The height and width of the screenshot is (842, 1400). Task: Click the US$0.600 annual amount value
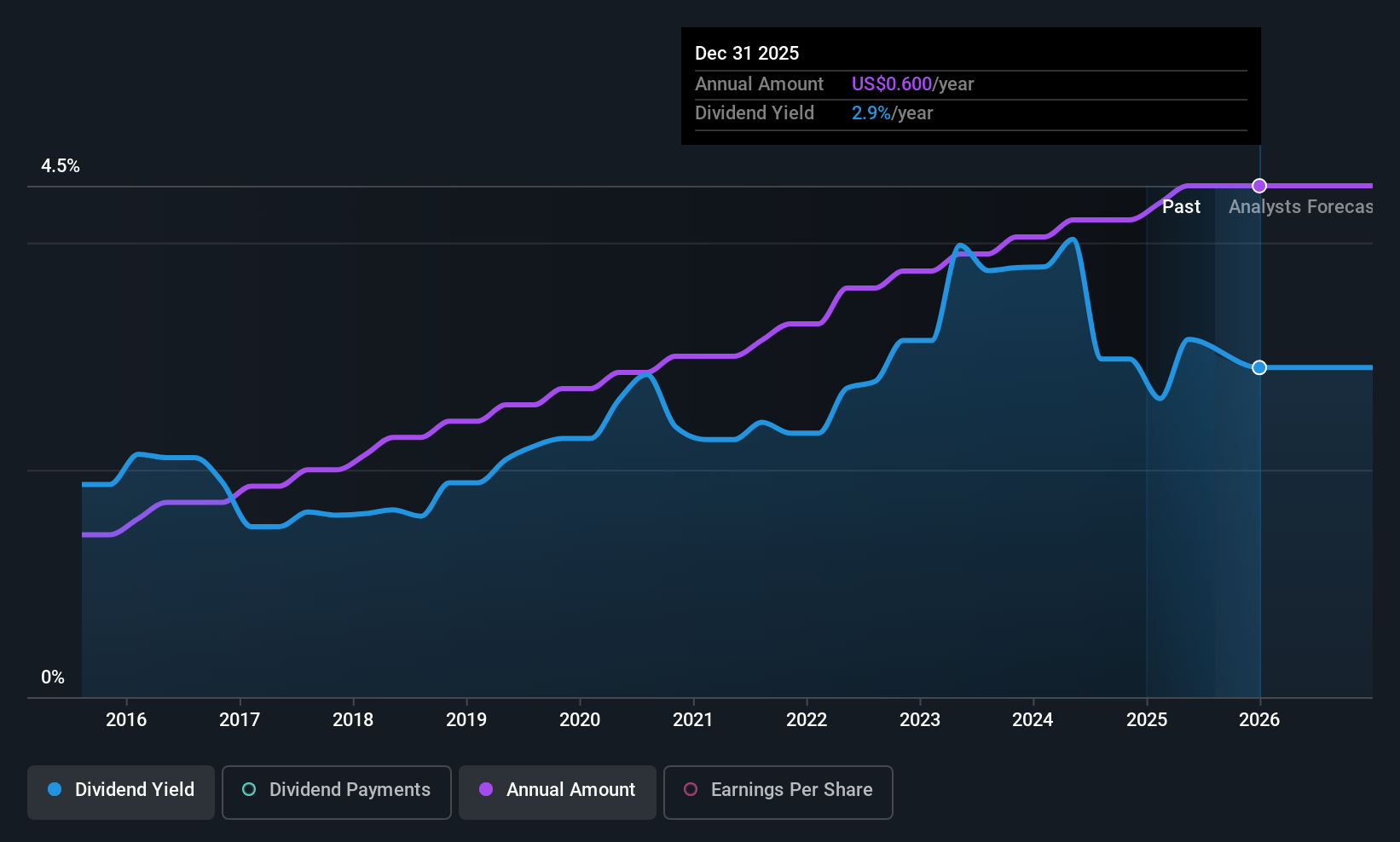point(892,84)
